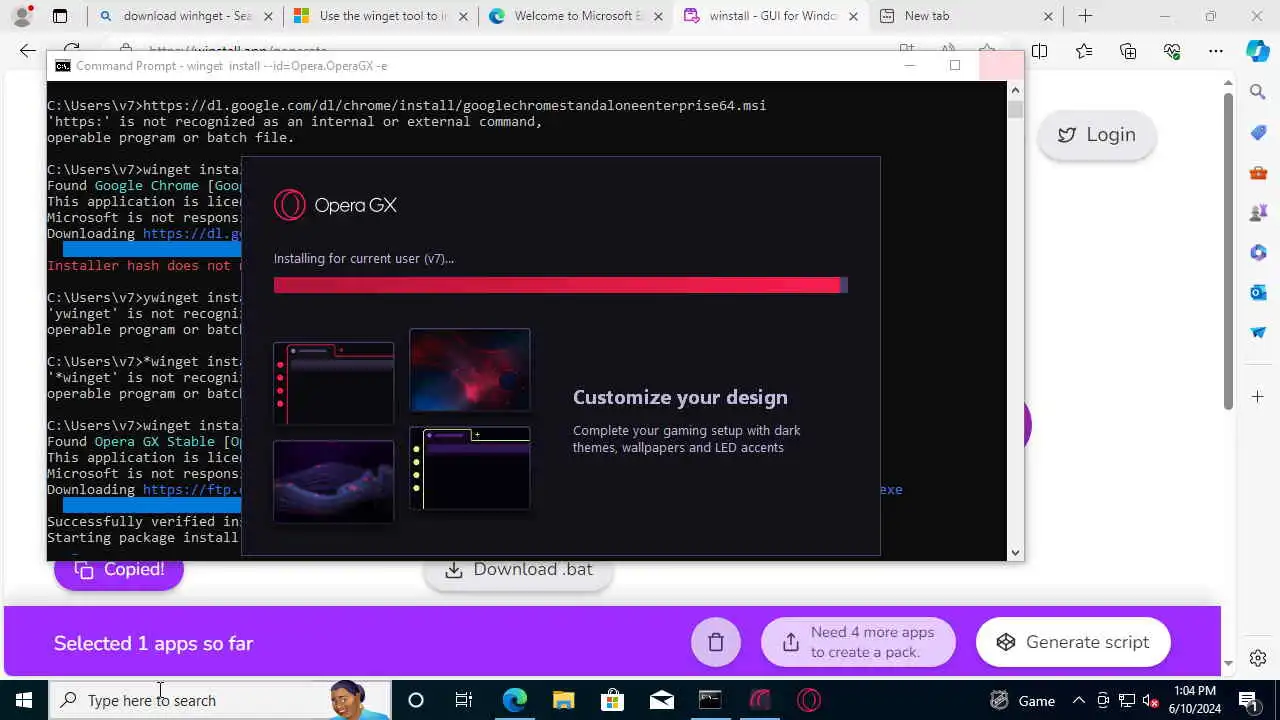This screenshot has height=720, width=1280.
Task: Click the red nebula wallpaper thumbnail
Action: tap(470, 370)
